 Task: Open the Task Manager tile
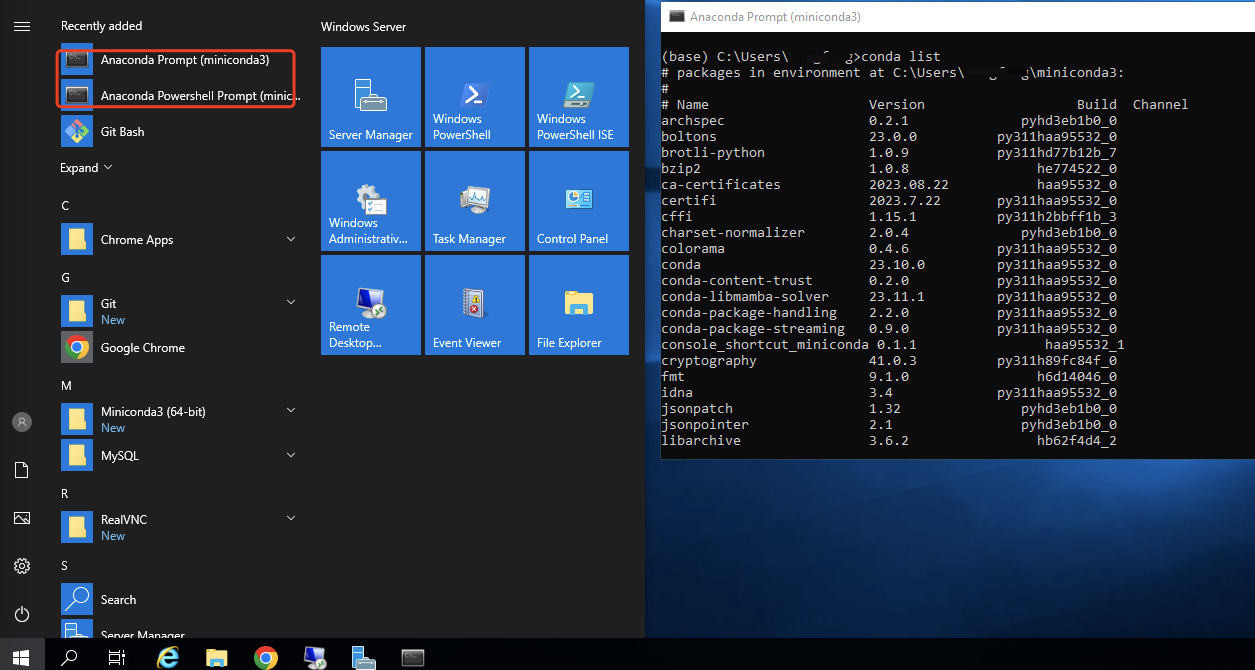click(x=474, y=201)
